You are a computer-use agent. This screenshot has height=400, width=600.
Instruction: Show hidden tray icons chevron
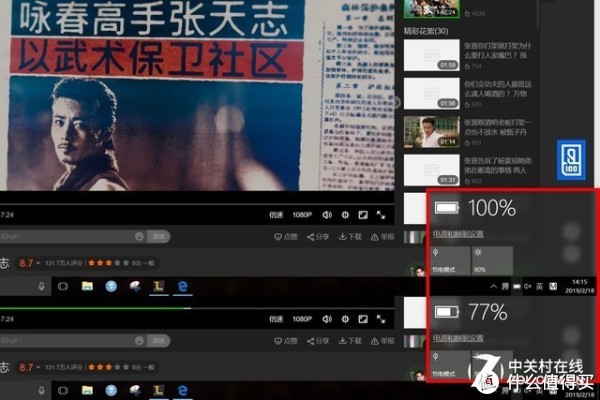(494, 286)
